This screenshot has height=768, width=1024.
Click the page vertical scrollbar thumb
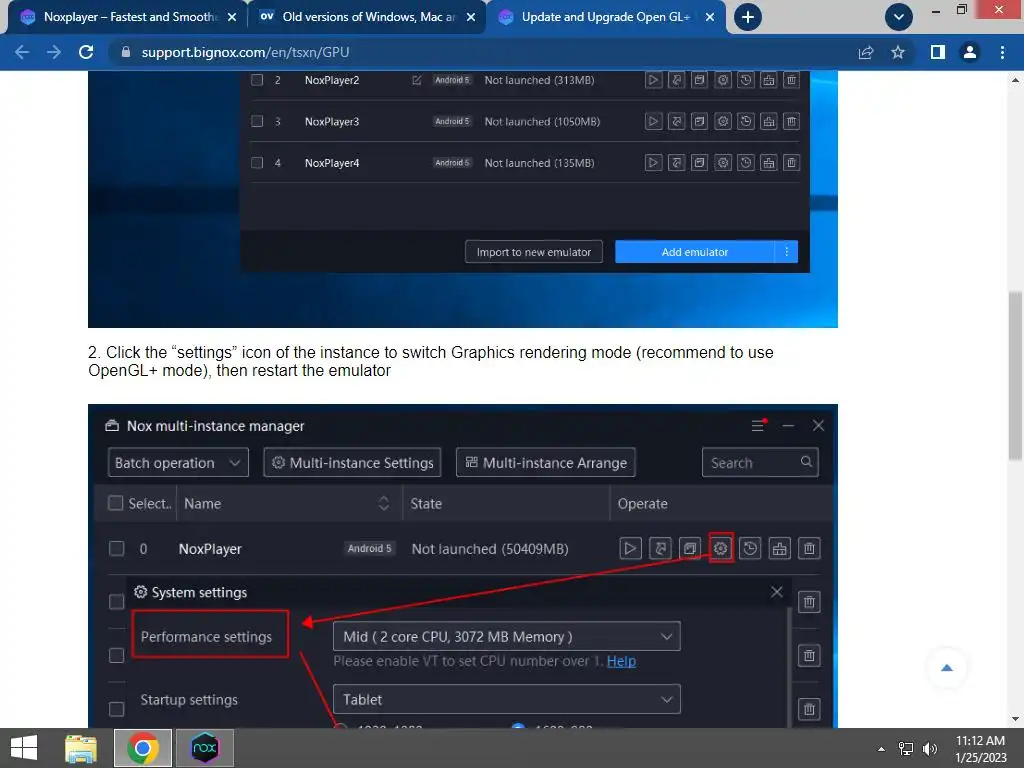[x=1015, y=376]
